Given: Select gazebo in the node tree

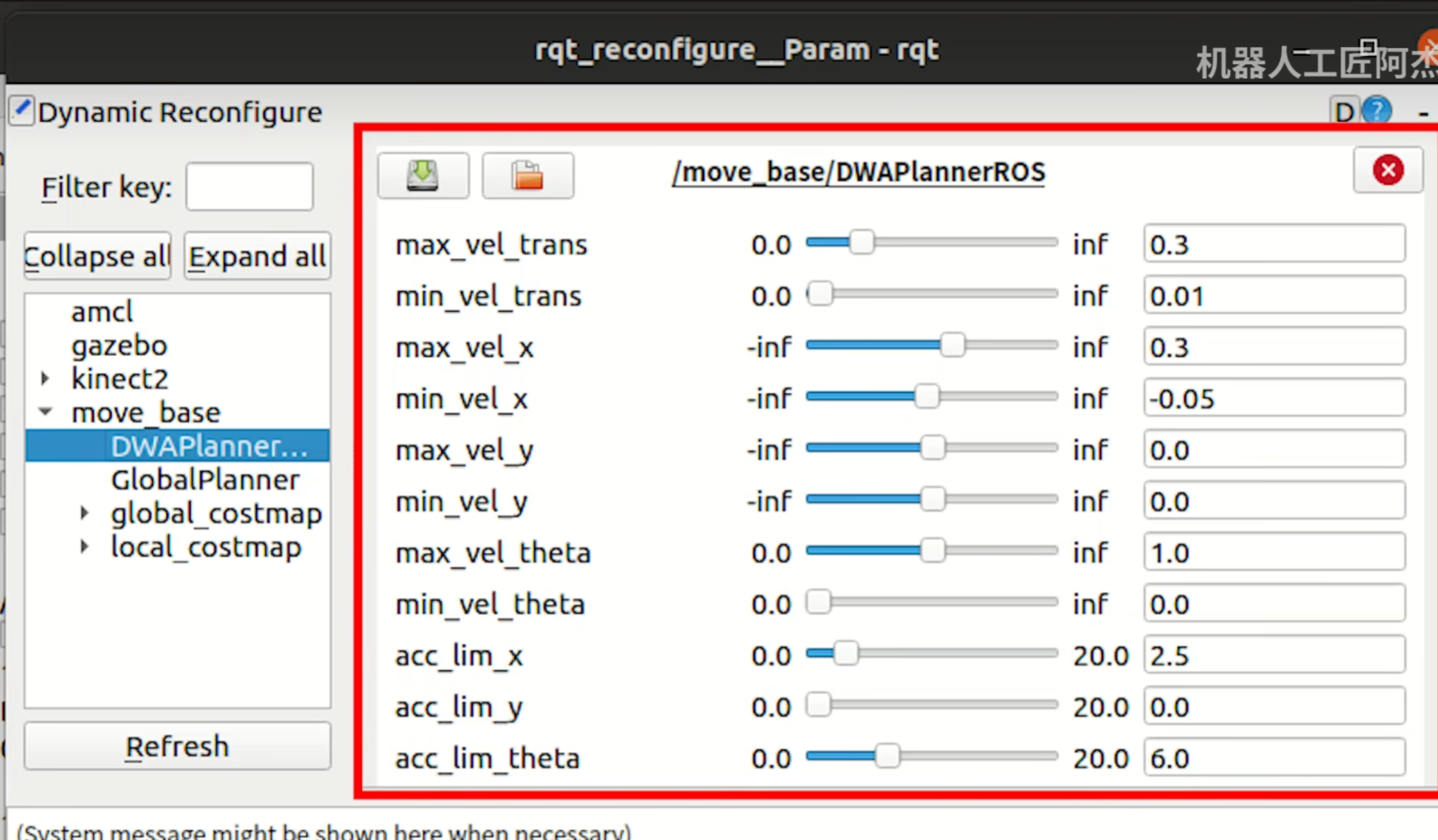Looking at the screenshot, I should pyautogui.click(x=119, y=346).
